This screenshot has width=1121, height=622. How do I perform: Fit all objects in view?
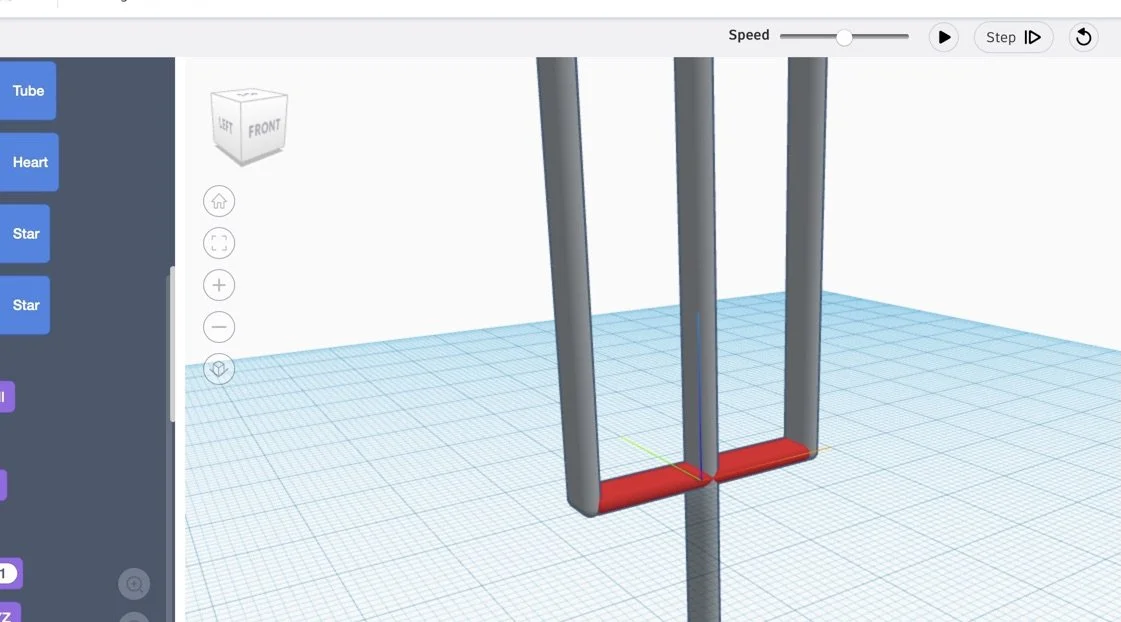coord(219,243)
